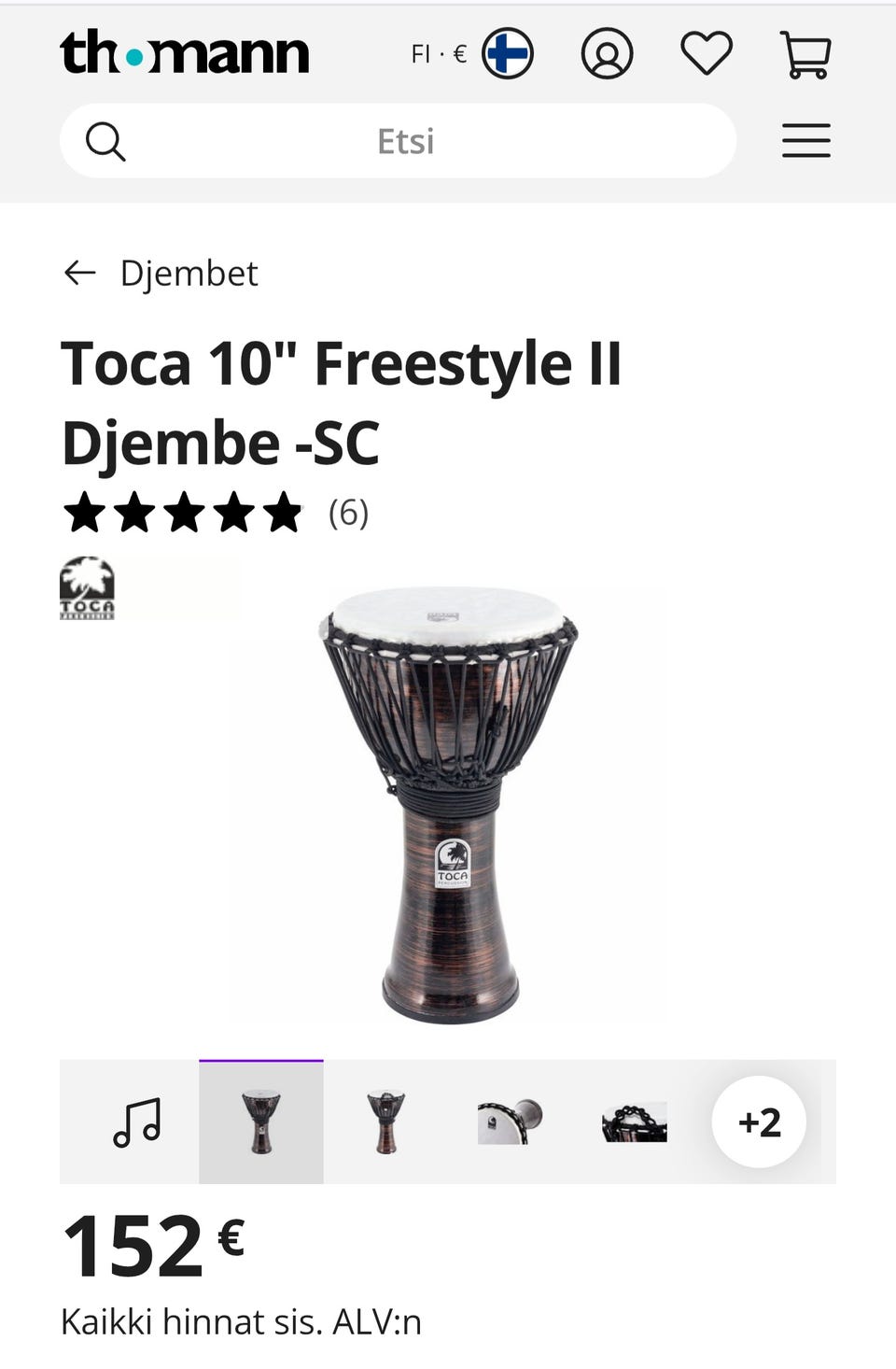Select the rope detail close-up thumbnail
Viewport: 896px width, 1369px height.
[x=635, y=1122]
